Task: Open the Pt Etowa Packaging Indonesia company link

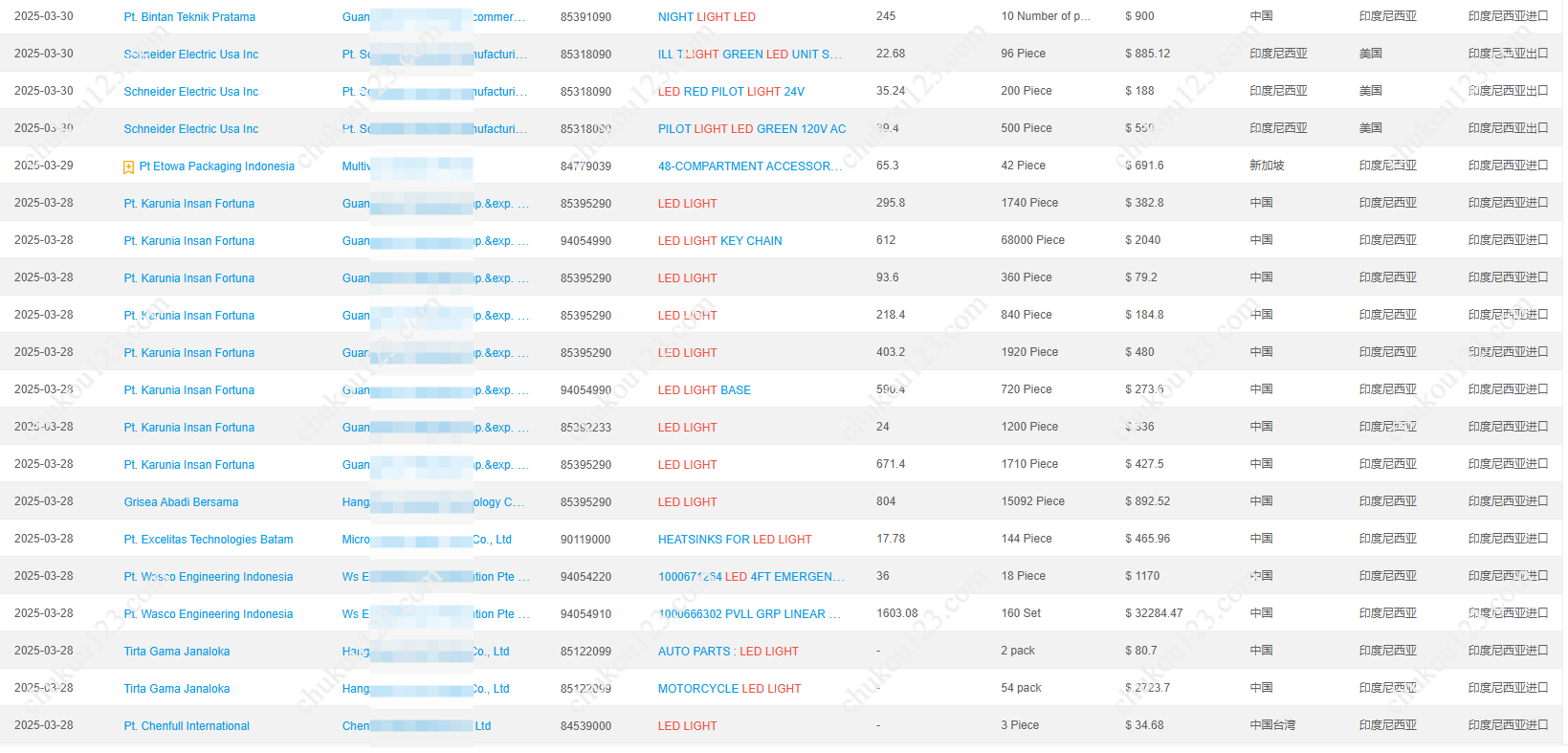Action: [x=217, y=166]
